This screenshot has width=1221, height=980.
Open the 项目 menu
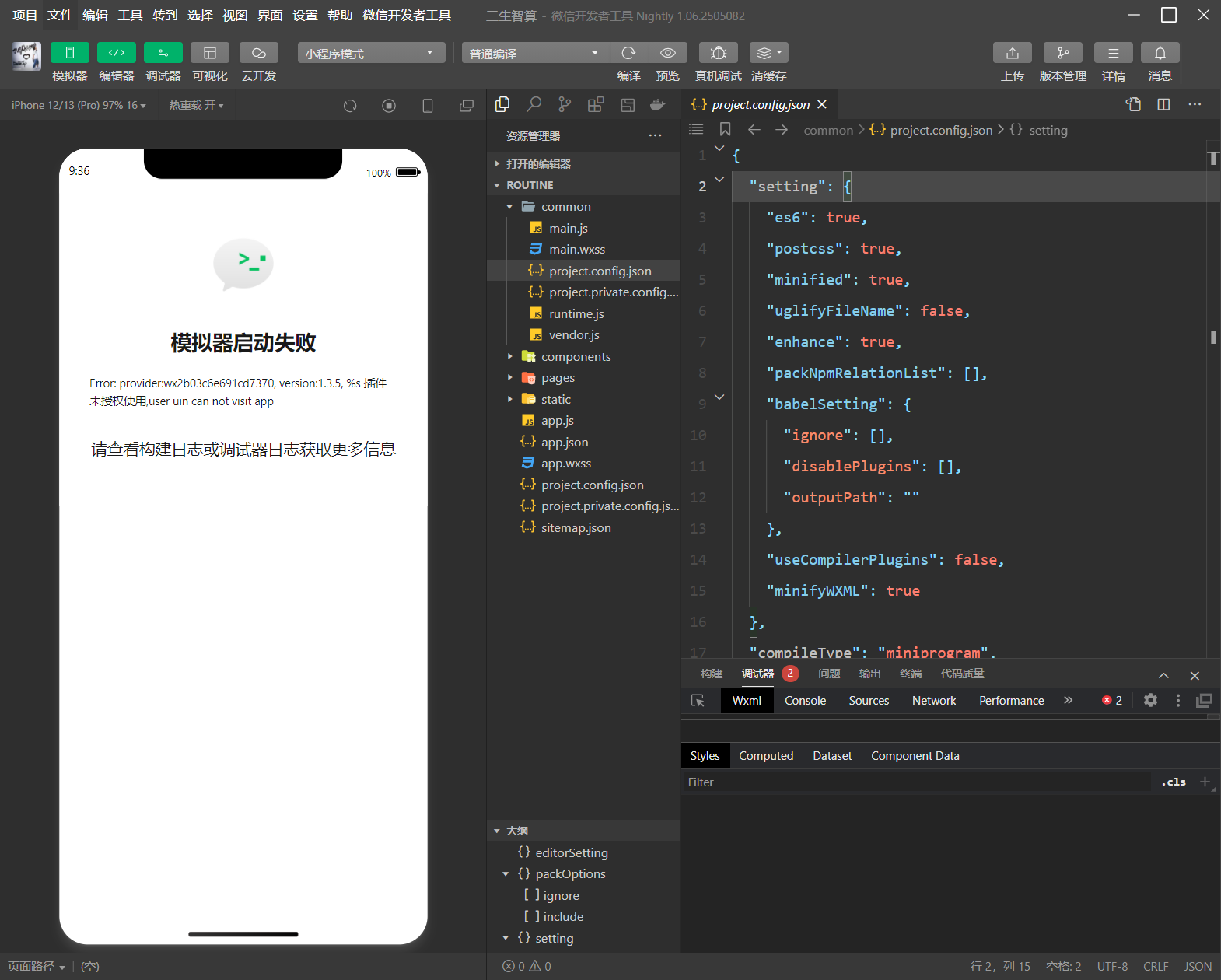click(x=25, y=16)
